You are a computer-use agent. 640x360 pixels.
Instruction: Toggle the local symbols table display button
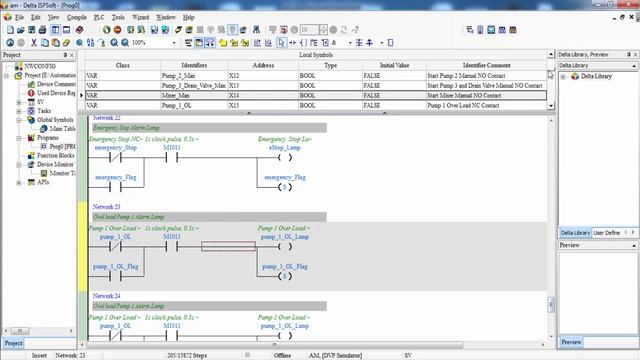coord(199,42)
